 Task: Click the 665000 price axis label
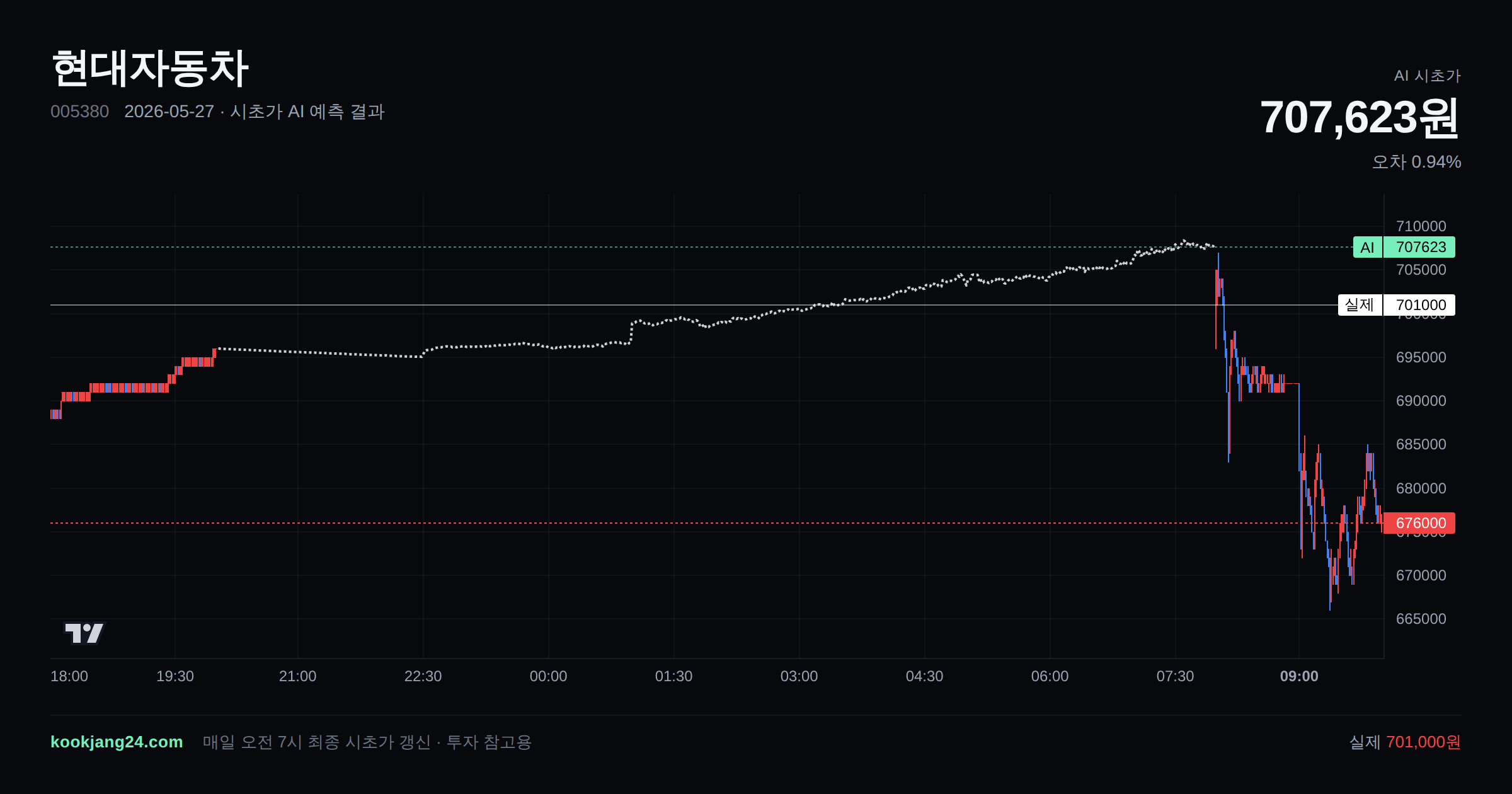point(1421,619)
